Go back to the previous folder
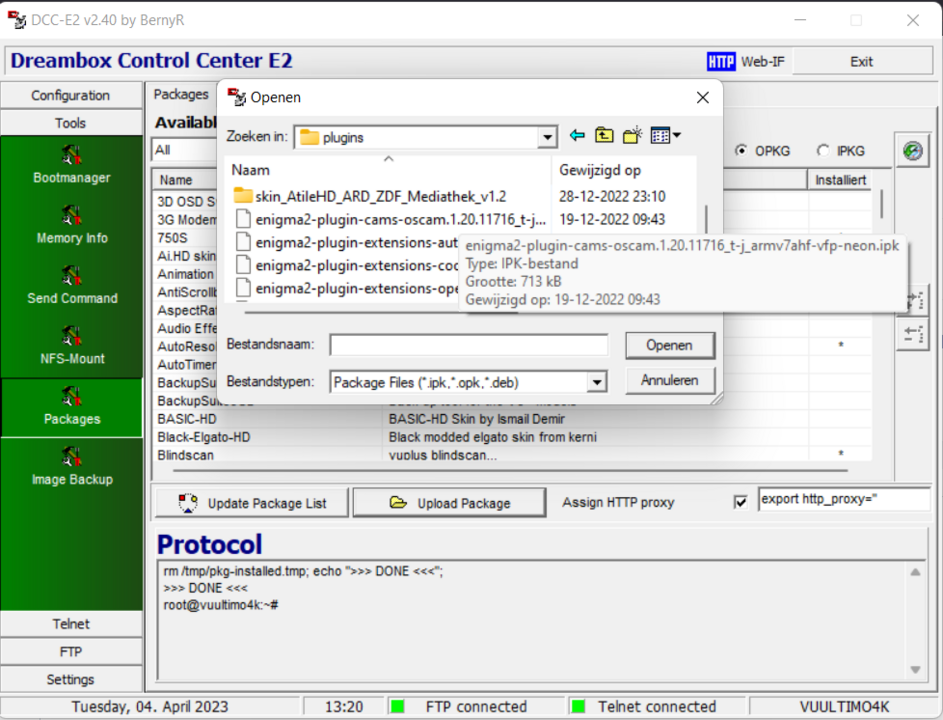 pyautogui.click(x=576, y=133)
